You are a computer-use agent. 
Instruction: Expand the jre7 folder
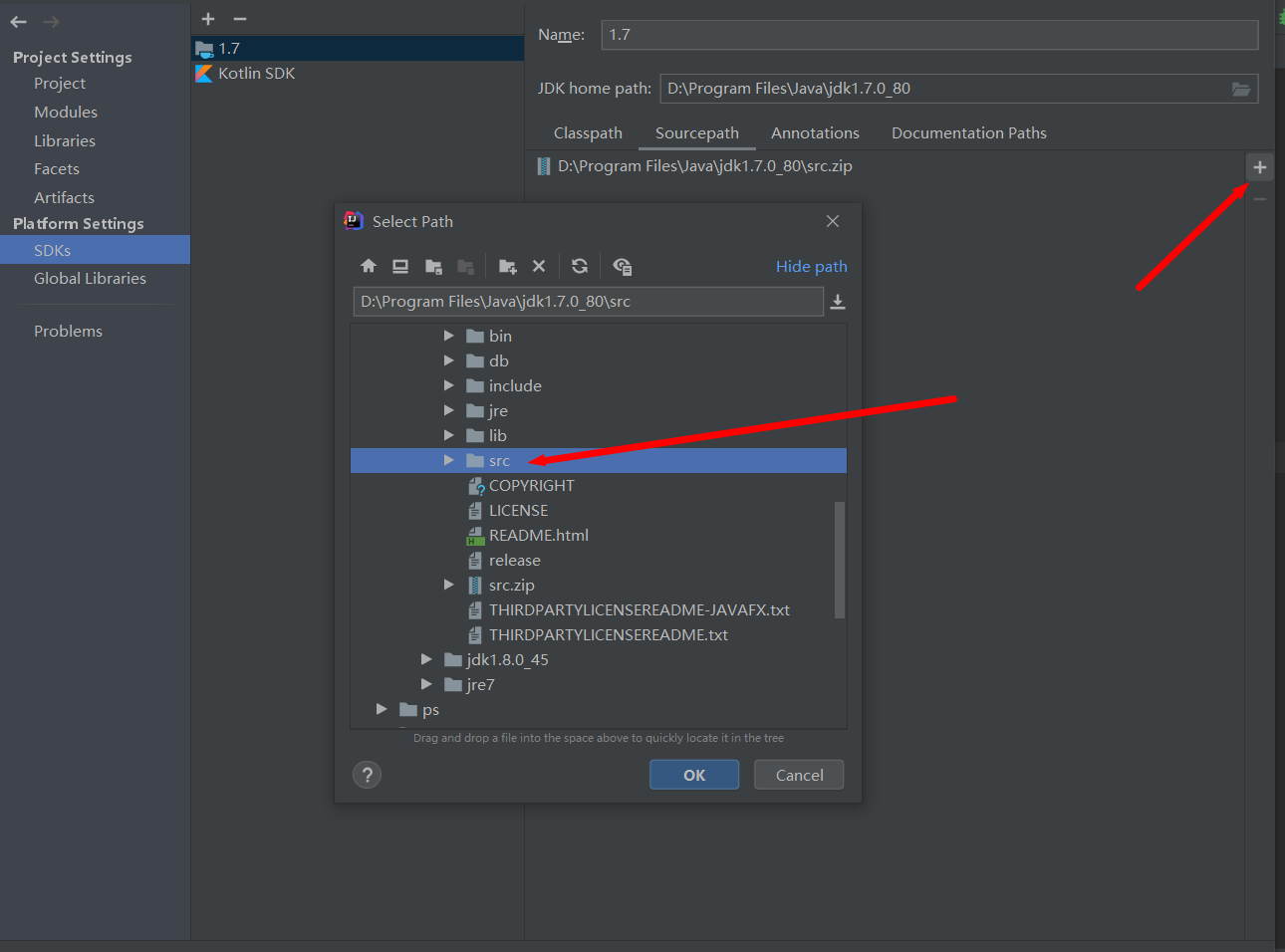point(426,684)
